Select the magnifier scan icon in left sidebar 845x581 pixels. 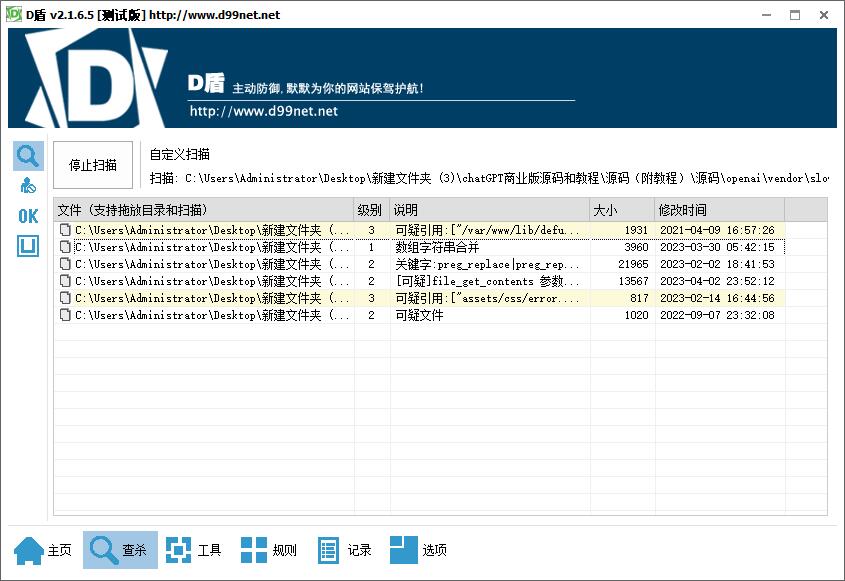[x=28, y=156]
